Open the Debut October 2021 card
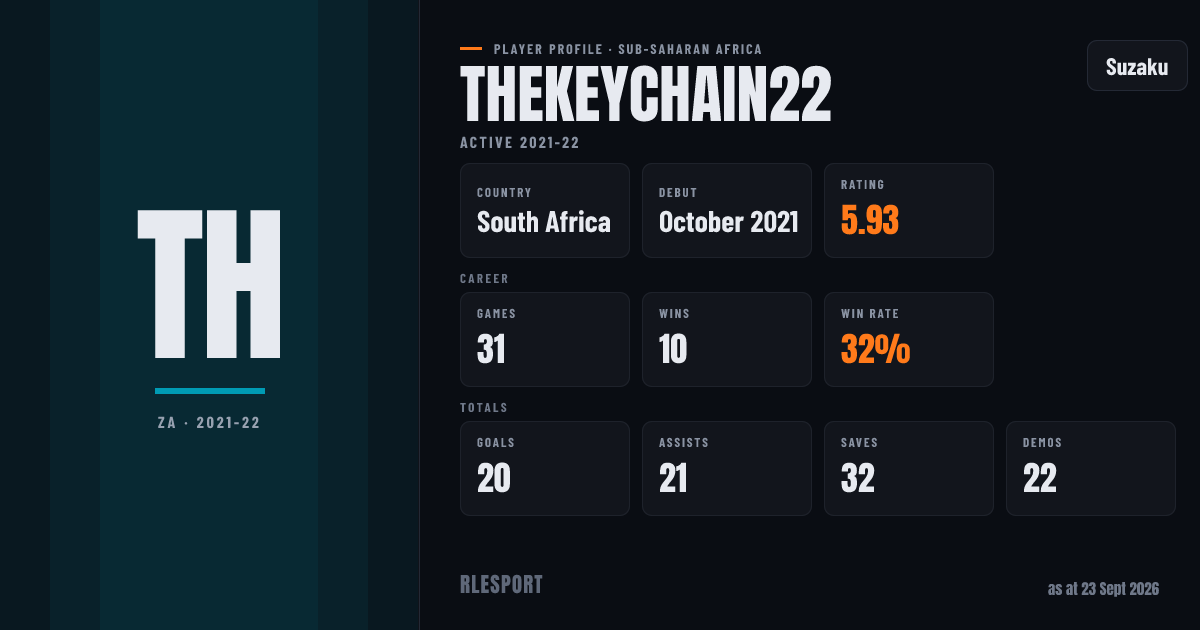 click(x=727, y=211)
